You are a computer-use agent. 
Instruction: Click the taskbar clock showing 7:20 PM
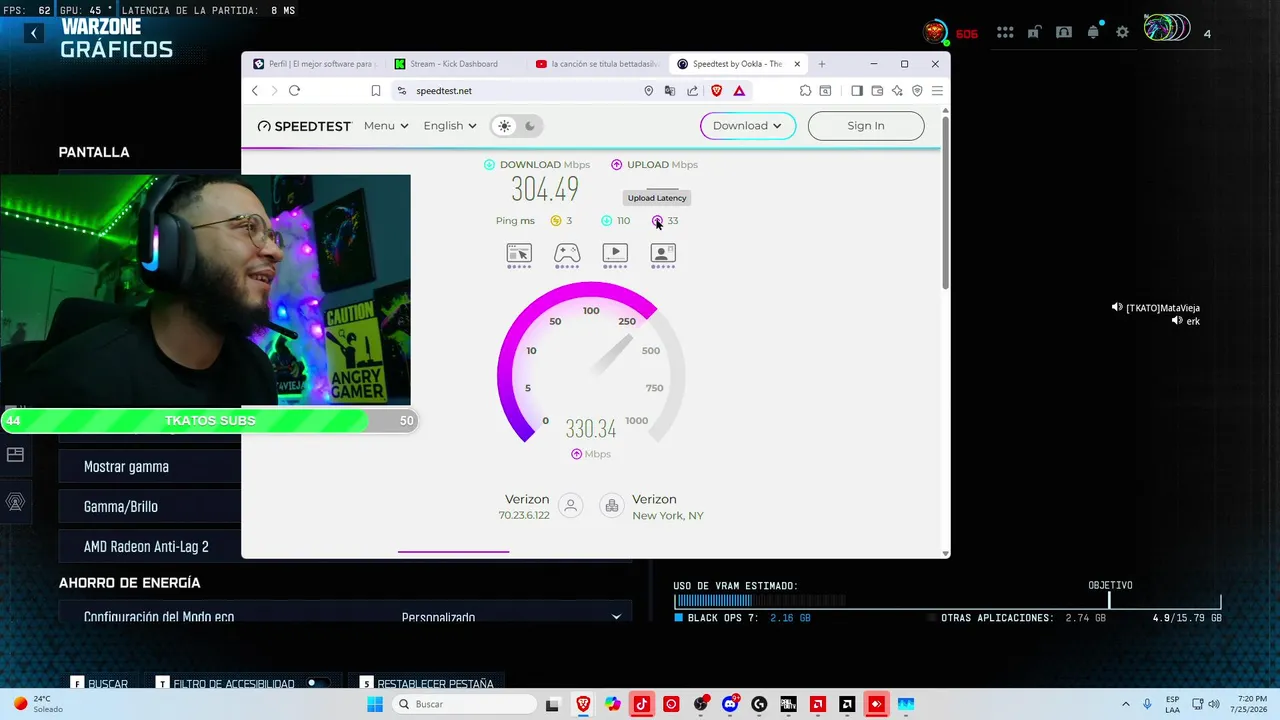point(1251,704)
